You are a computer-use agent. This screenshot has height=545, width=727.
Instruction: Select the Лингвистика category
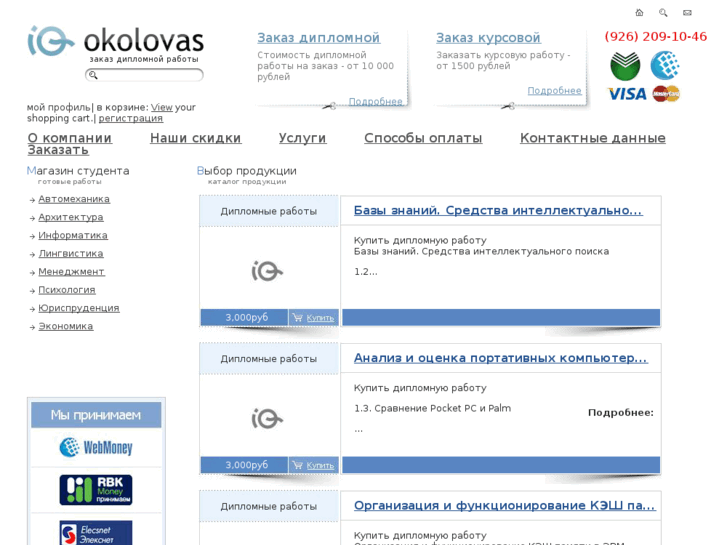click(x=71, y=253)
